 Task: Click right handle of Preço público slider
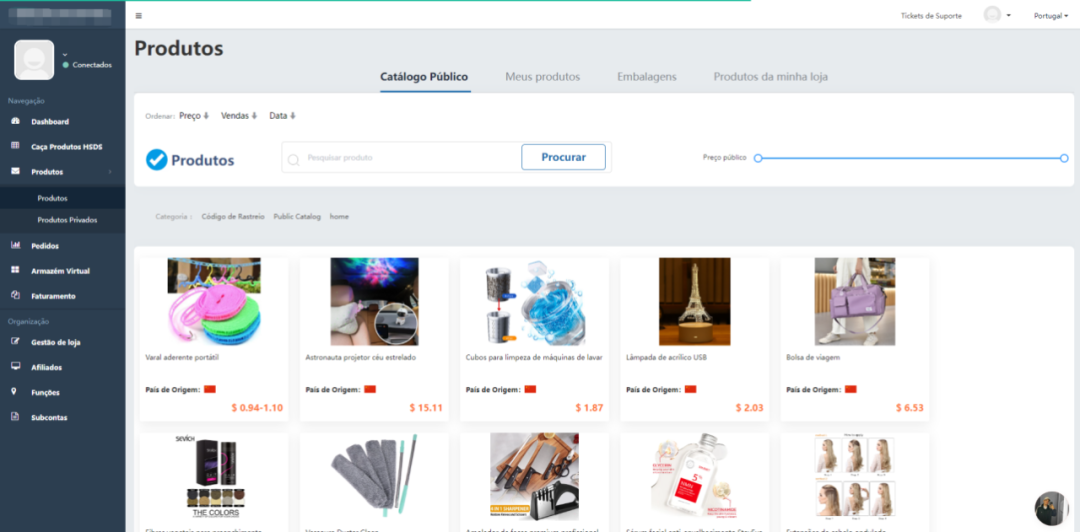(x=1064, y=158)
